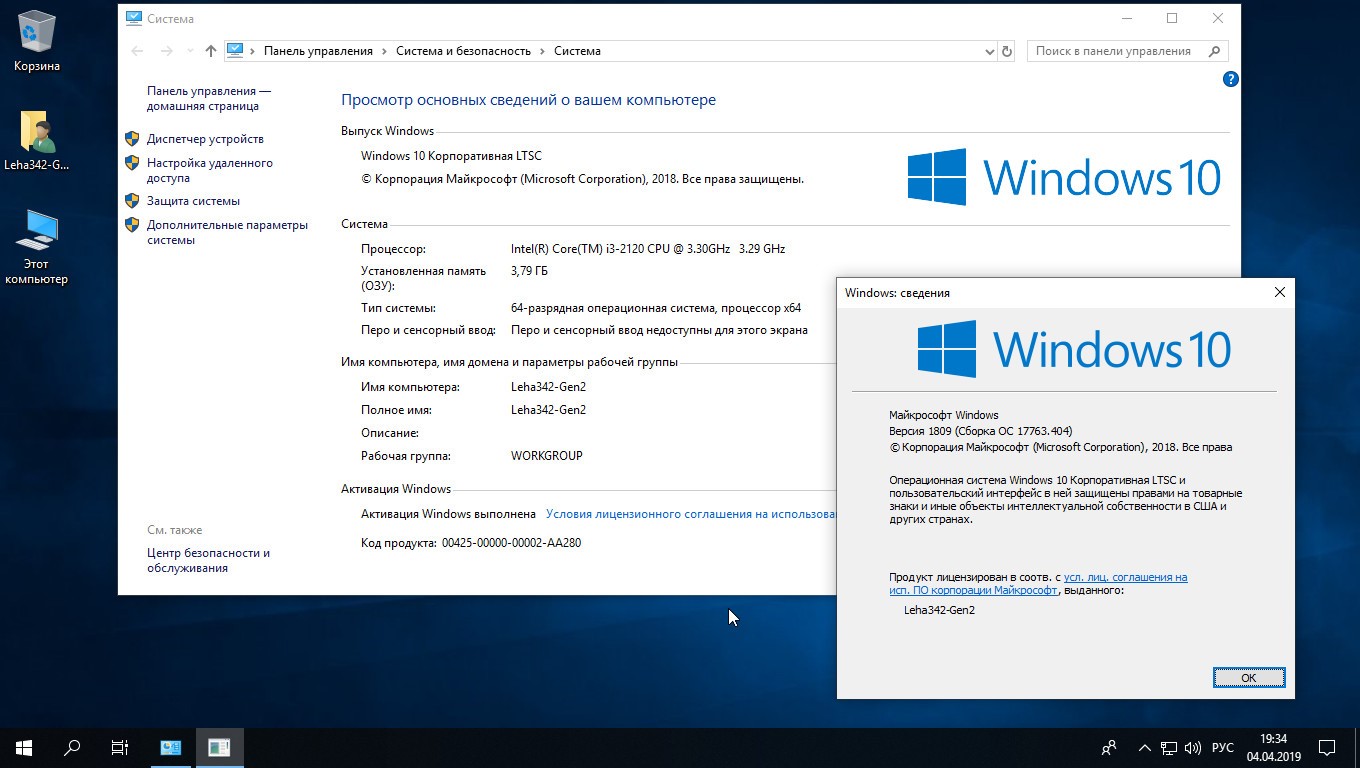Image resolution: width=1360 pixels, height=768 pixels.
Task: Click Back arrow in System window
Action: [138, 51]
